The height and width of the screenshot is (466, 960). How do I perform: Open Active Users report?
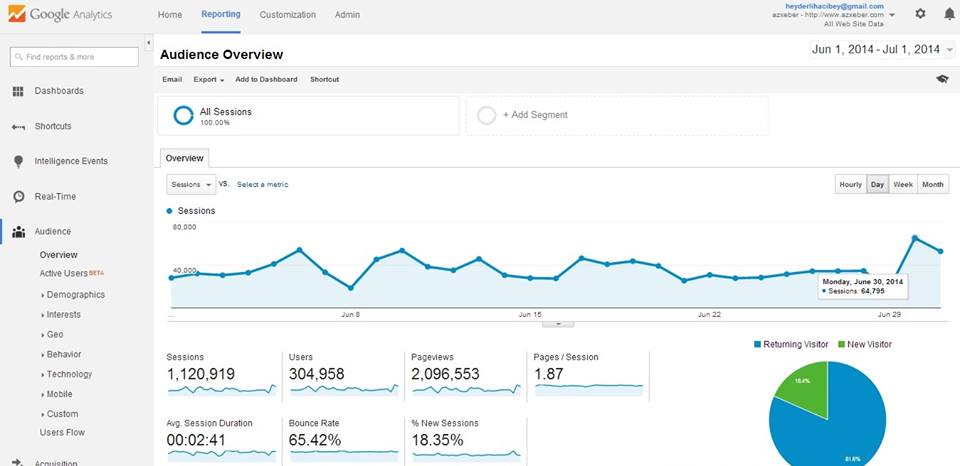64,273
